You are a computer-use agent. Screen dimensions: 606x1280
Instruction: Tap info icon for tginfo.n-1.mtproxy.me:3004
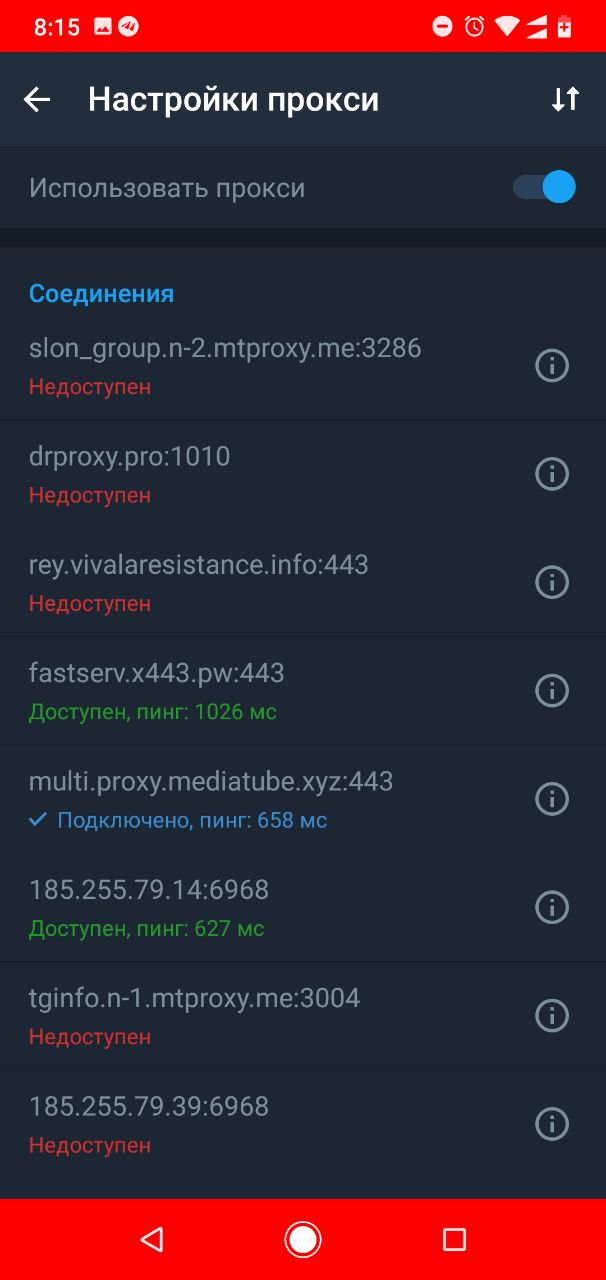click(x=552, y=1015)
